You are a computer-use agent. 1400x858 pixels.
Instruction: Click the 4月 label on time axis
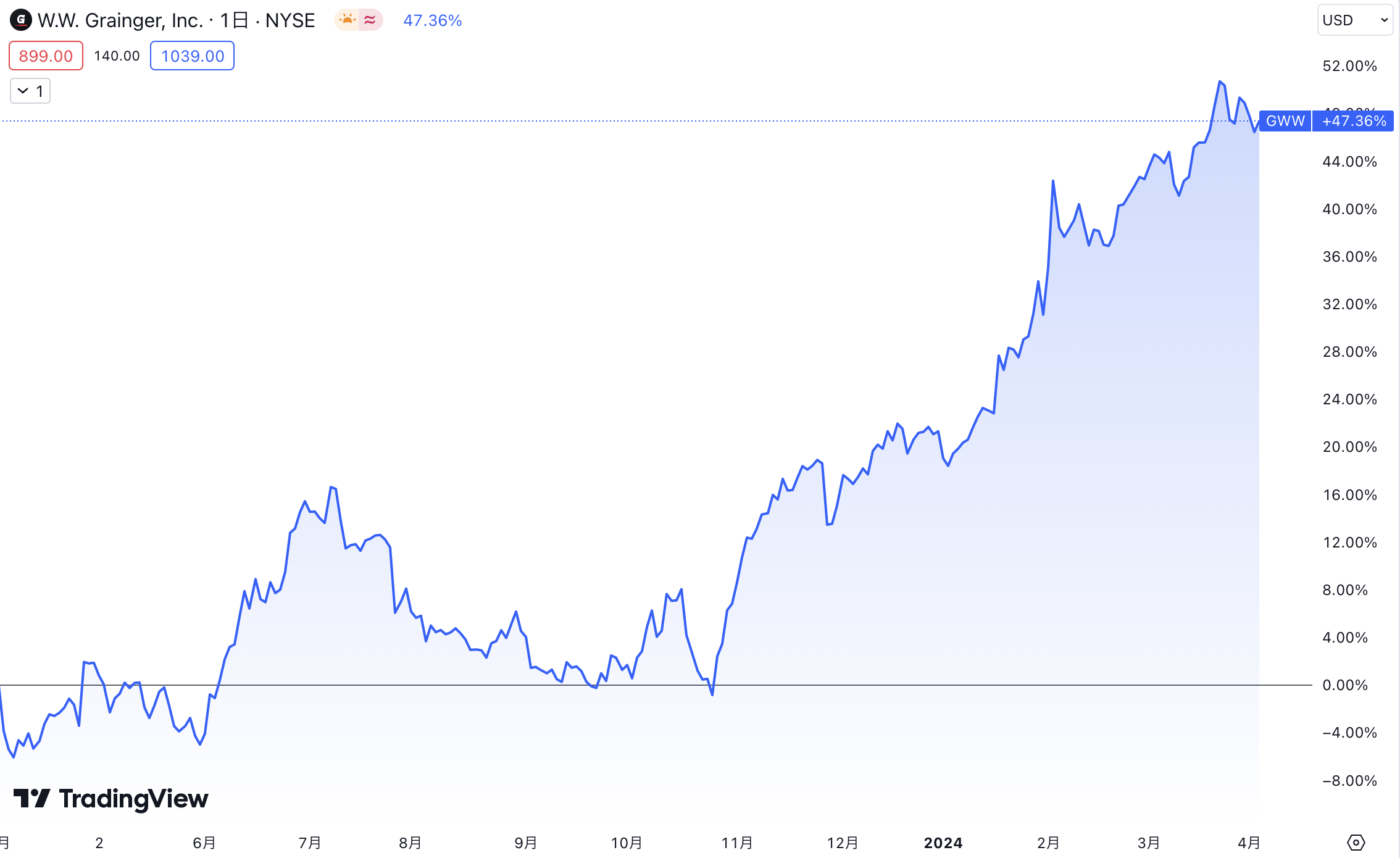[1249, 843]
